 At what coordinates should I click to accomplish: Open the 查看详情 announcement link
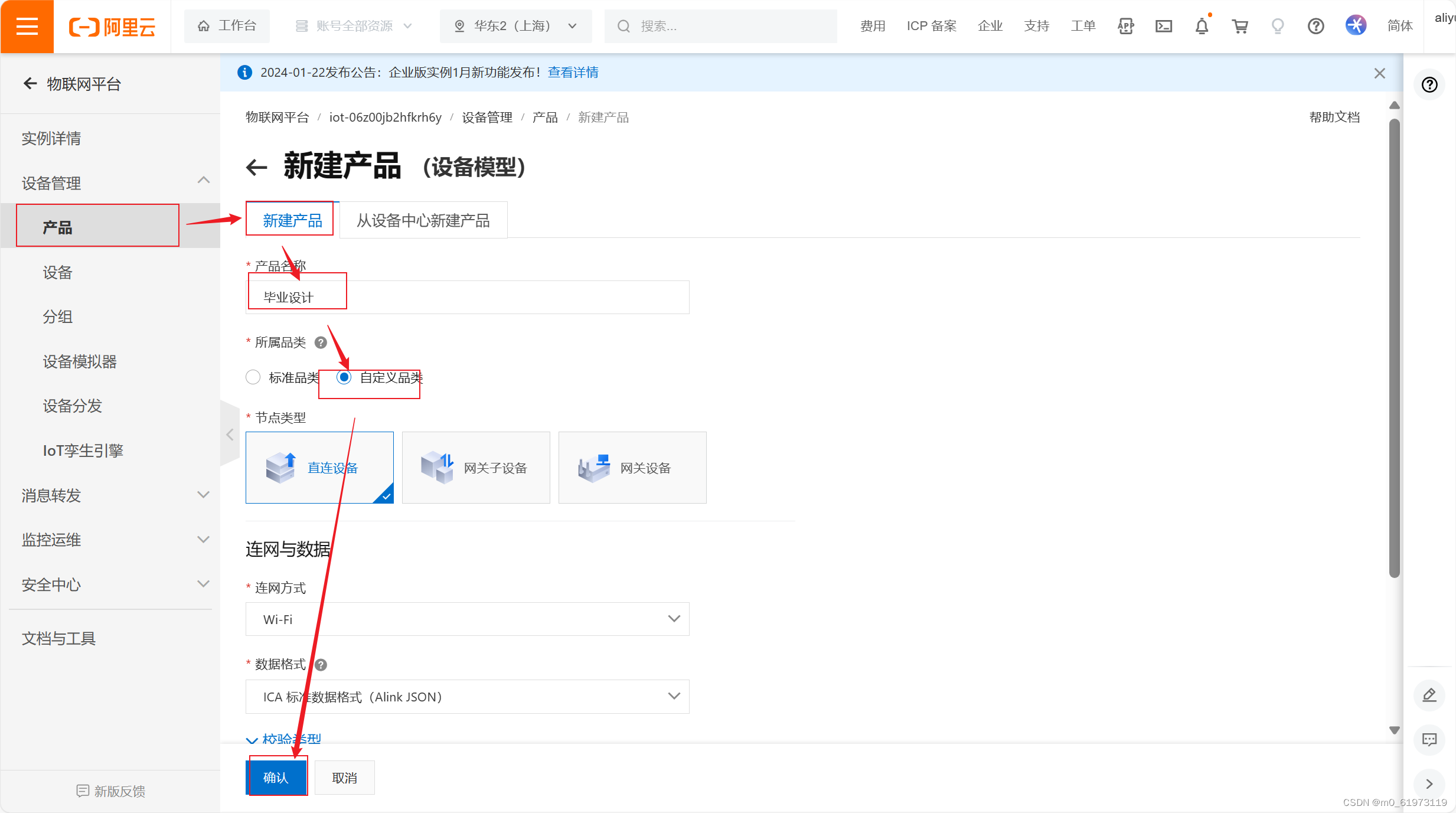click(x=573, y=72)
